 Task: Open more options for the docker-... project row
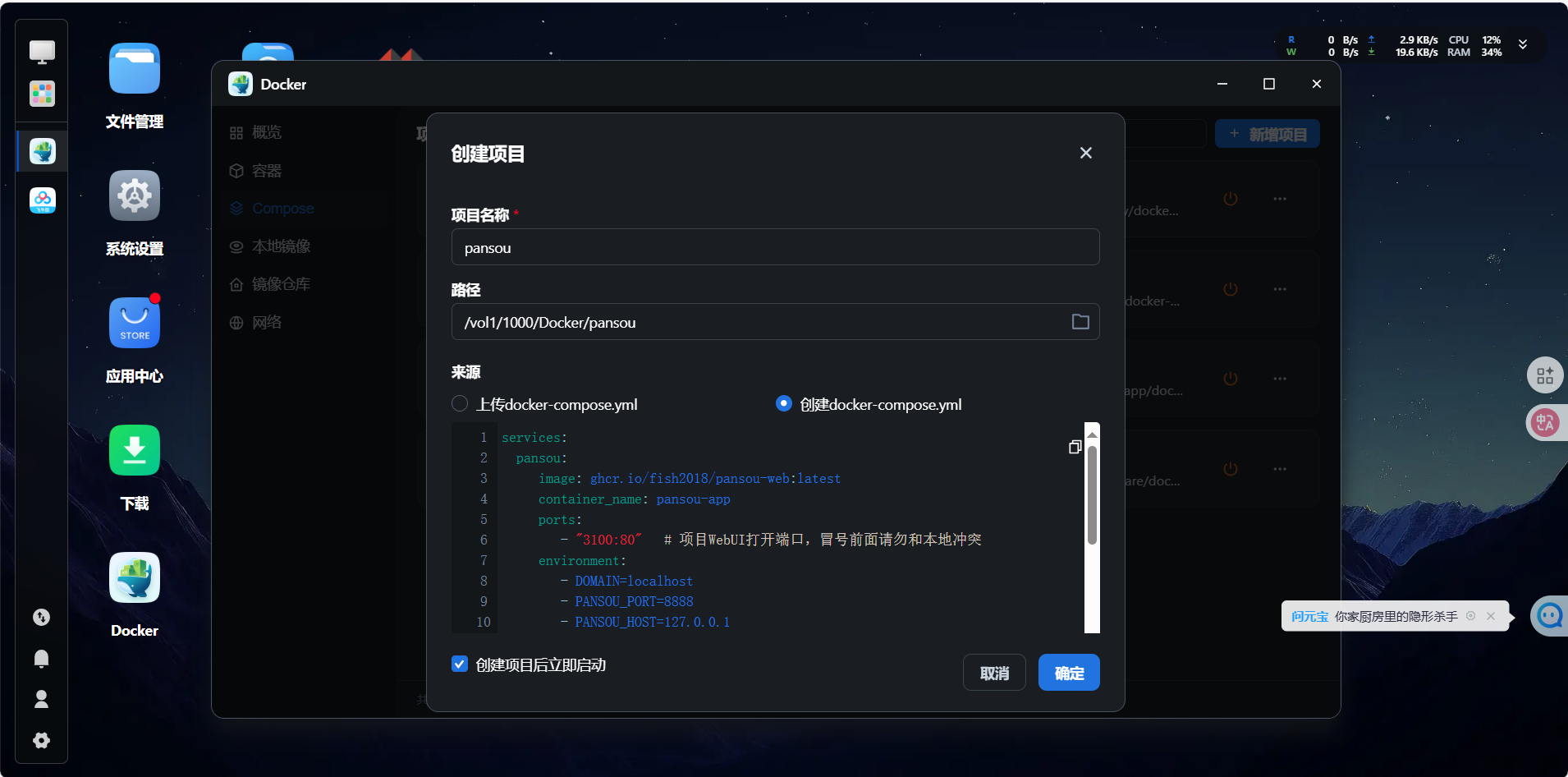tap(1280, 289)
